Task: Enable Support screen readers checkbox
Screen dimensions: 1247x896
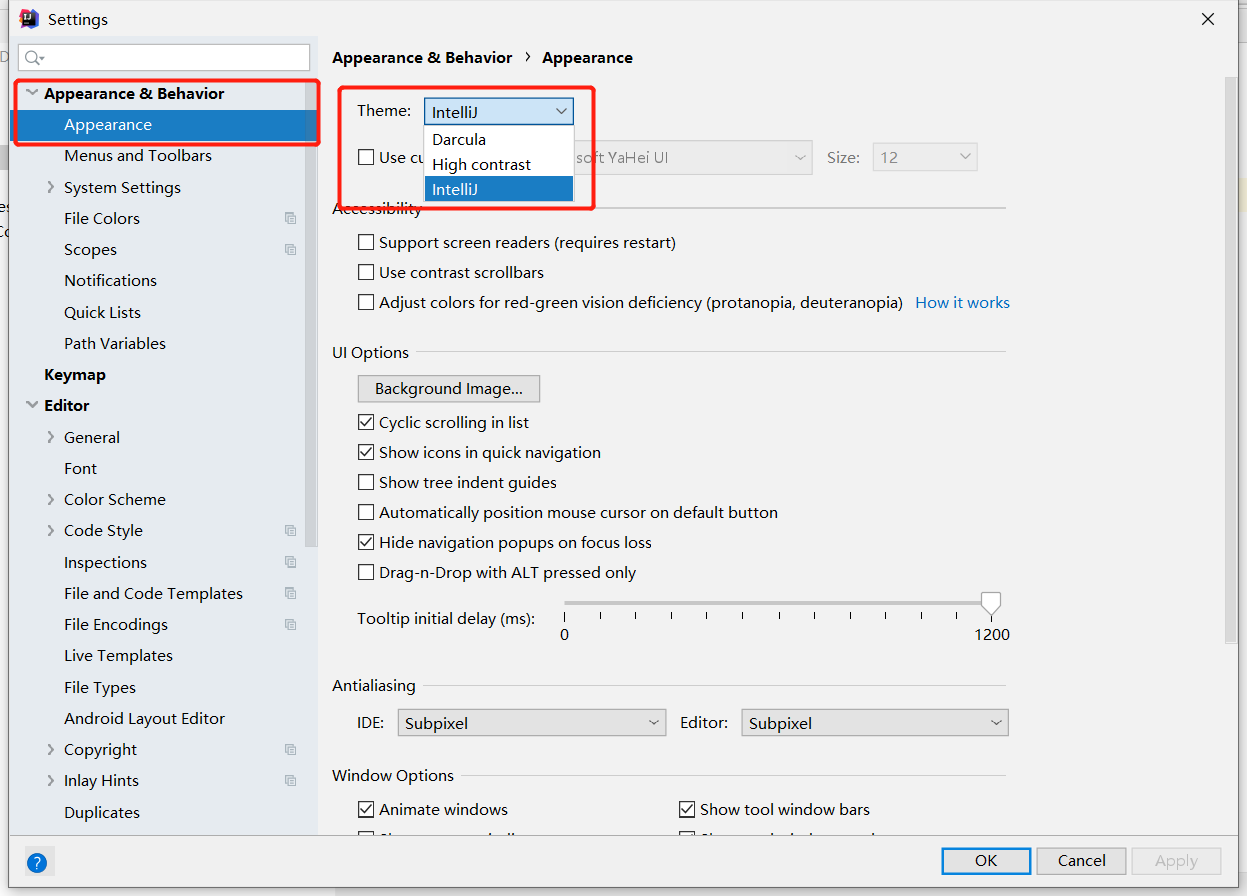Action: 366,242
